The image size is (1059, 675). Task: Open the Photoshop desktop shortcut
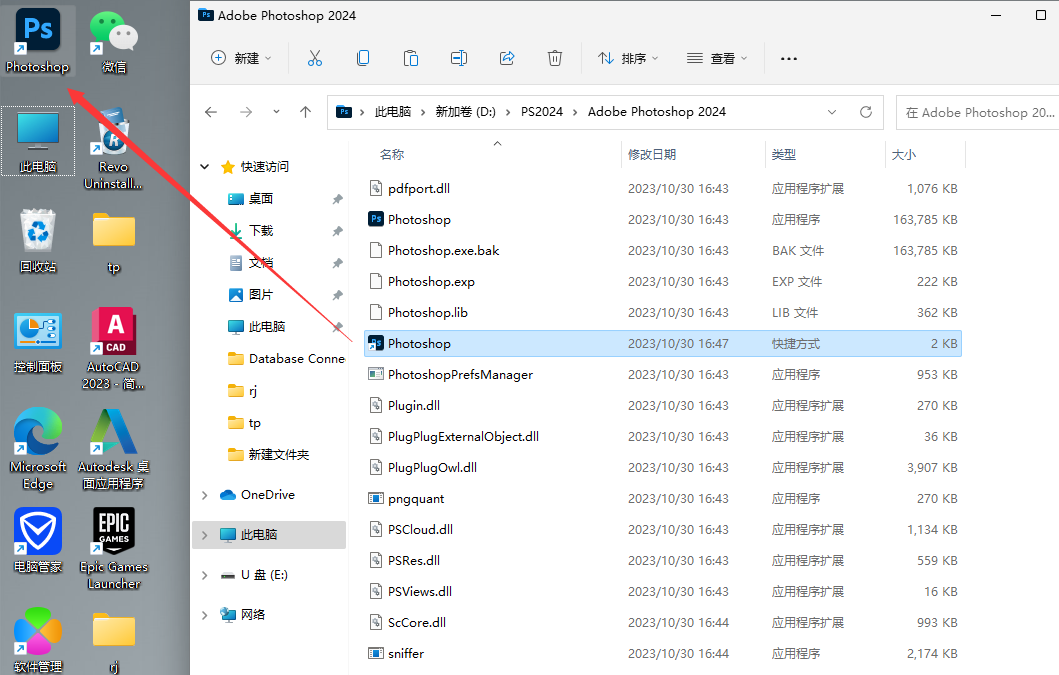tap(38, 41)
